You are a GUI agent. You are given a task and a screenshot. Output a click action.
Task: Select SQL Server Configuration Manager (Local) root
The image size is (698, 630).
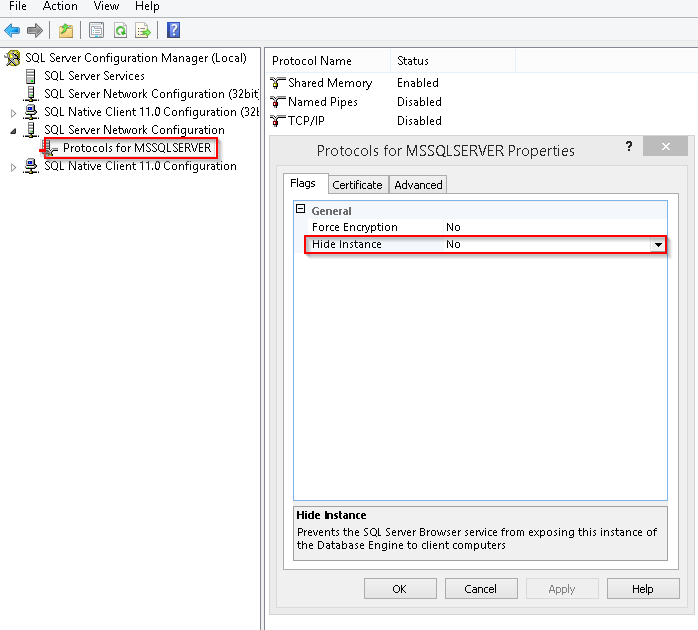[x=136, y=58]
